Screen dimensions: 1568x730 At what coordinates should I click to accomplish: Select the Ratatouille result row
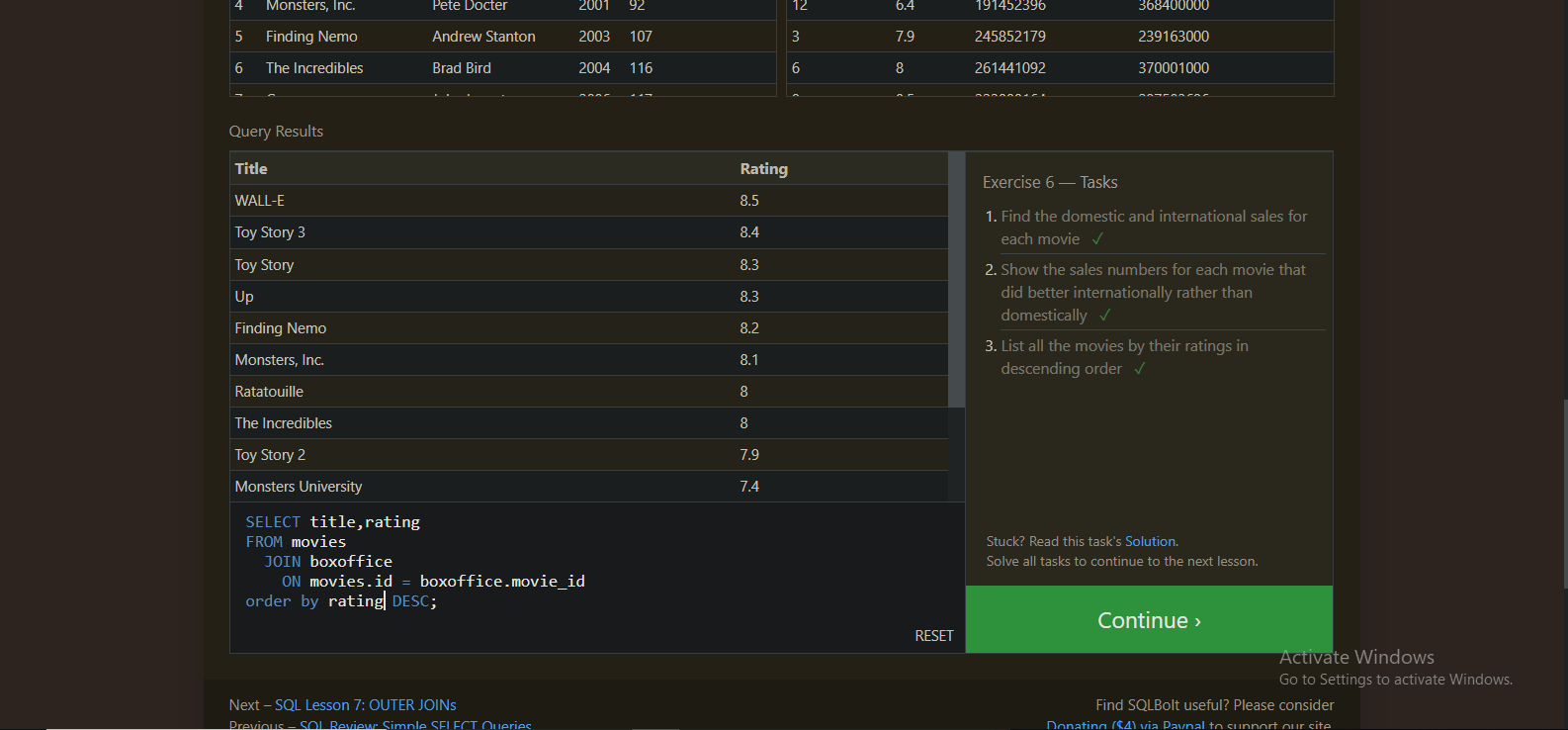(589, 391)
